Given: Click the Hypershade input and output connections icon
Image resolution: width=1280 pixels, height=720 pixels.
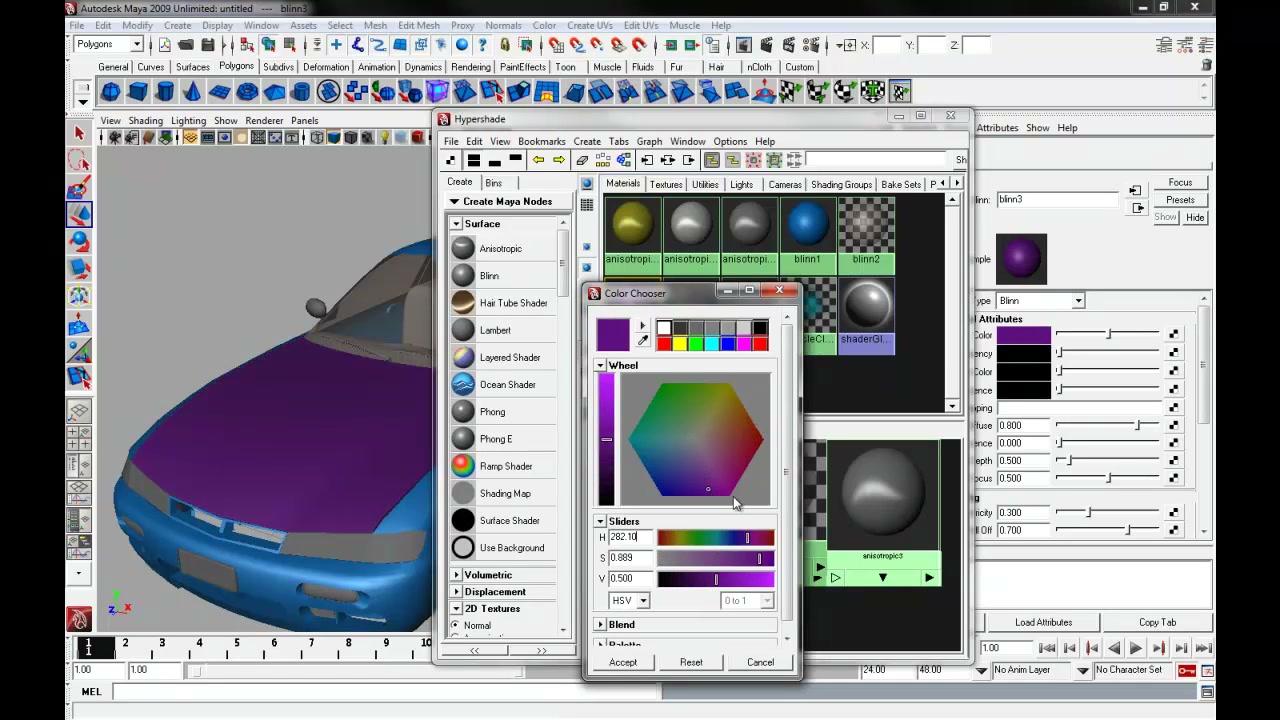Looking at the screenshot, I should (668, 160).
